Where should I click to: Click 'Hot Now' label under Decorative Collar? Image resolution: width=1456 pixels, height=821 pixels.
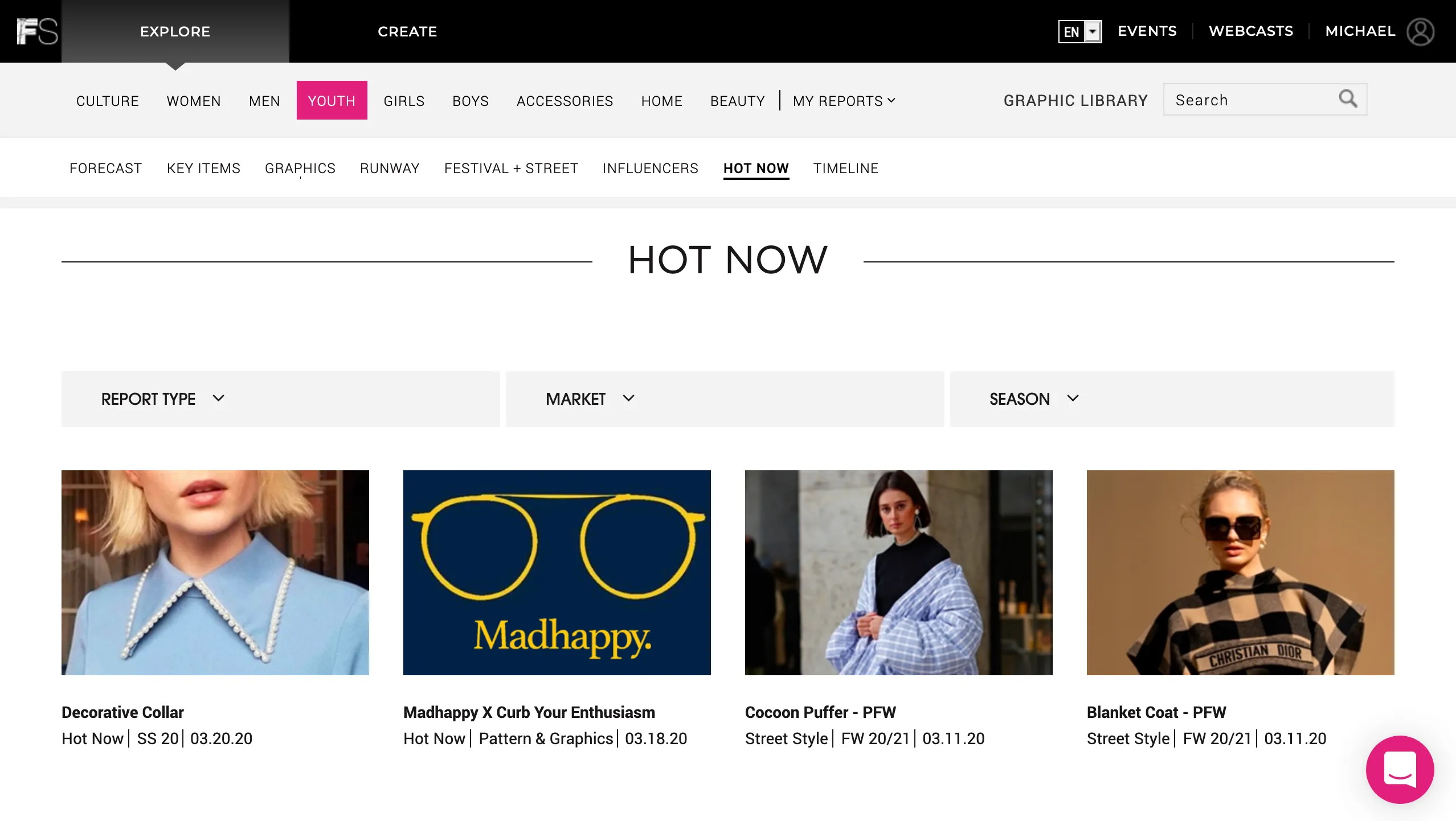tap(92, 738)
